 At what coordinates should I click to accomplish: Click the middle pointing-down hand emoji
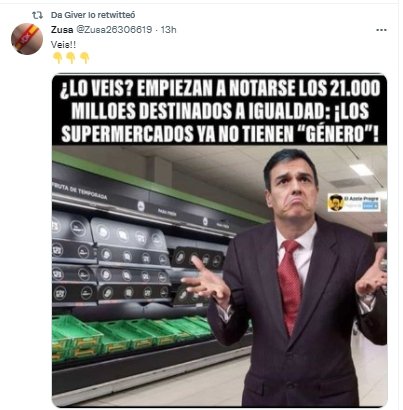(71, 58)
